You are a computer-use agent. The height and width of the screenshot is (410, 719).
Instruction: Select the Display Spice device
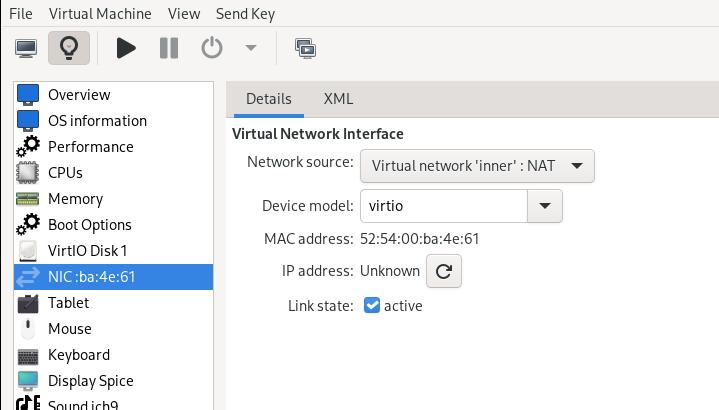[90, 381]
